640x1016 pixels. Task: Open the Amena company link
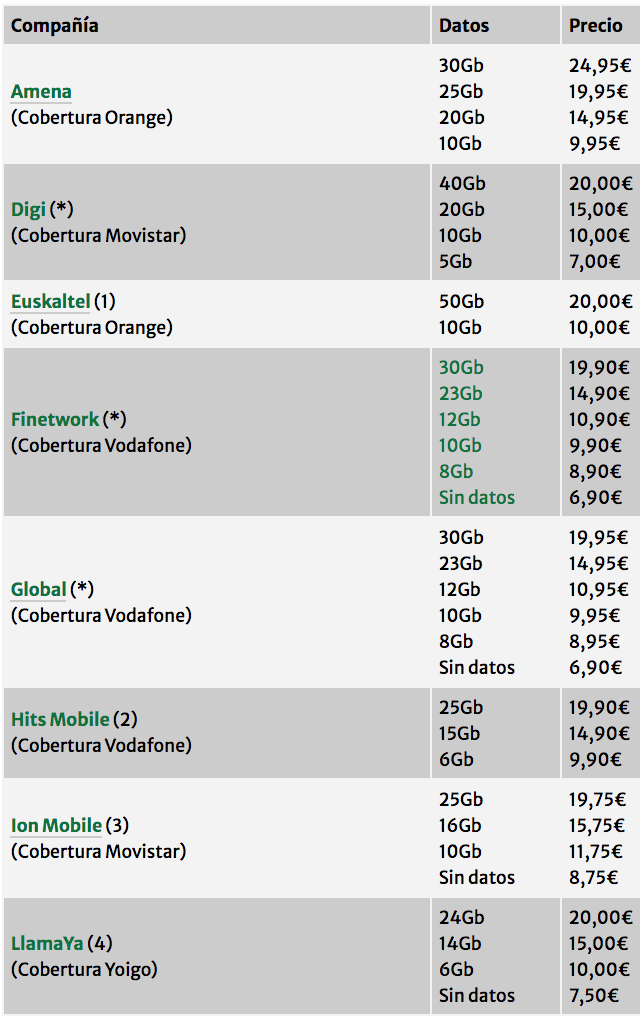click(41, 92)
